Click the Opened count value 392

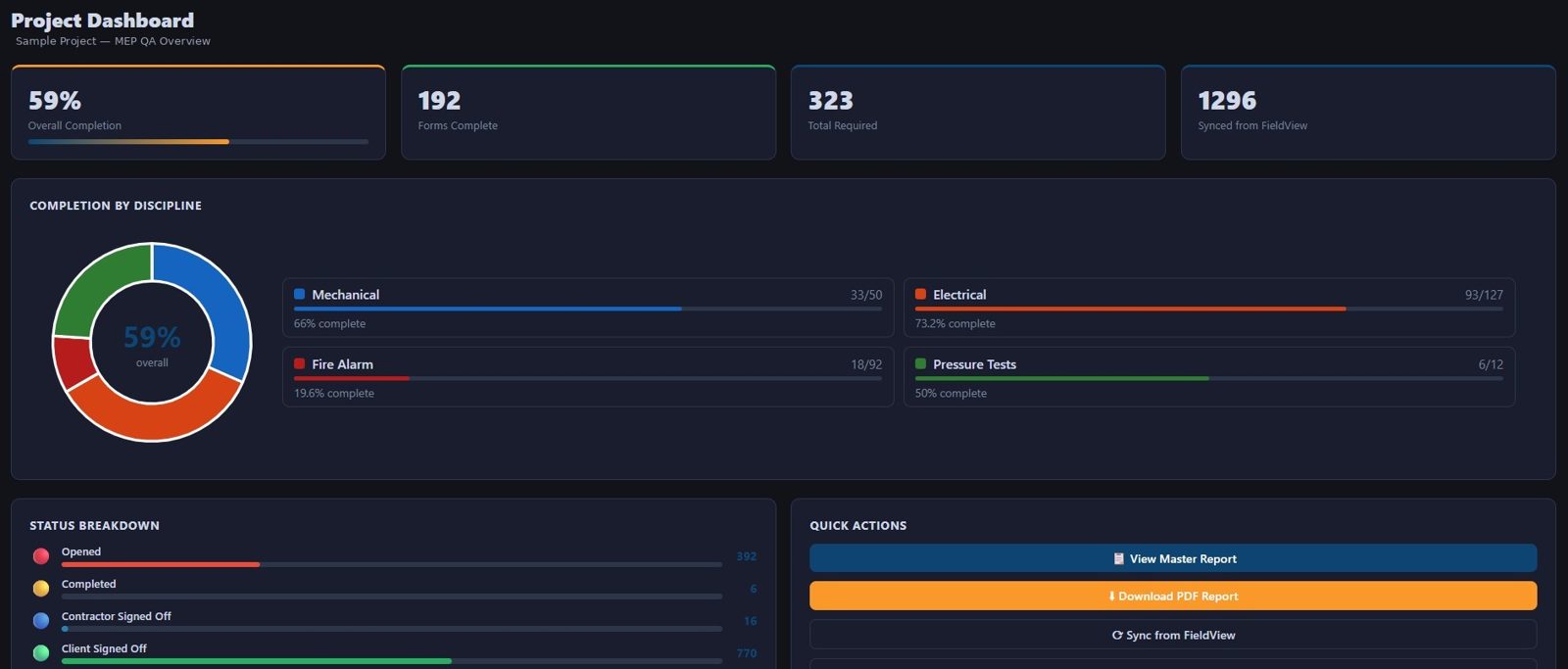pyautogui.click(x=747, y=556)
